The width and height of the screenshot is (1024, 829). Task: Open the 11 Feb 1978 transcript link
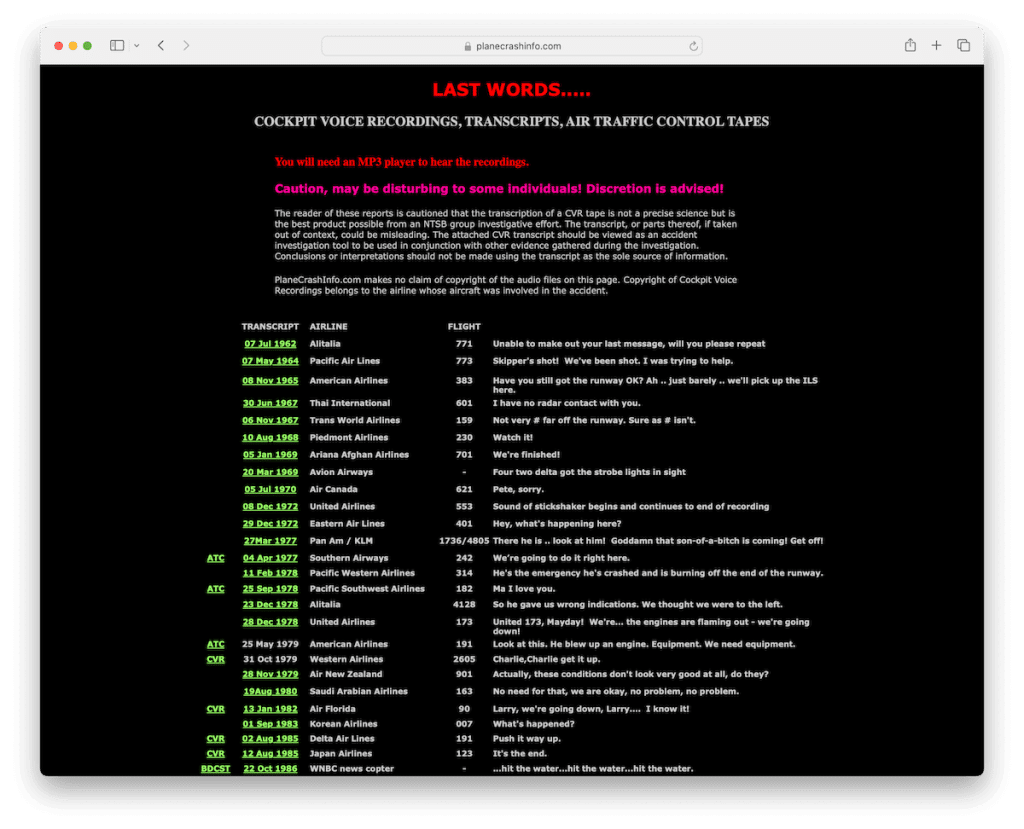(270, 573)
